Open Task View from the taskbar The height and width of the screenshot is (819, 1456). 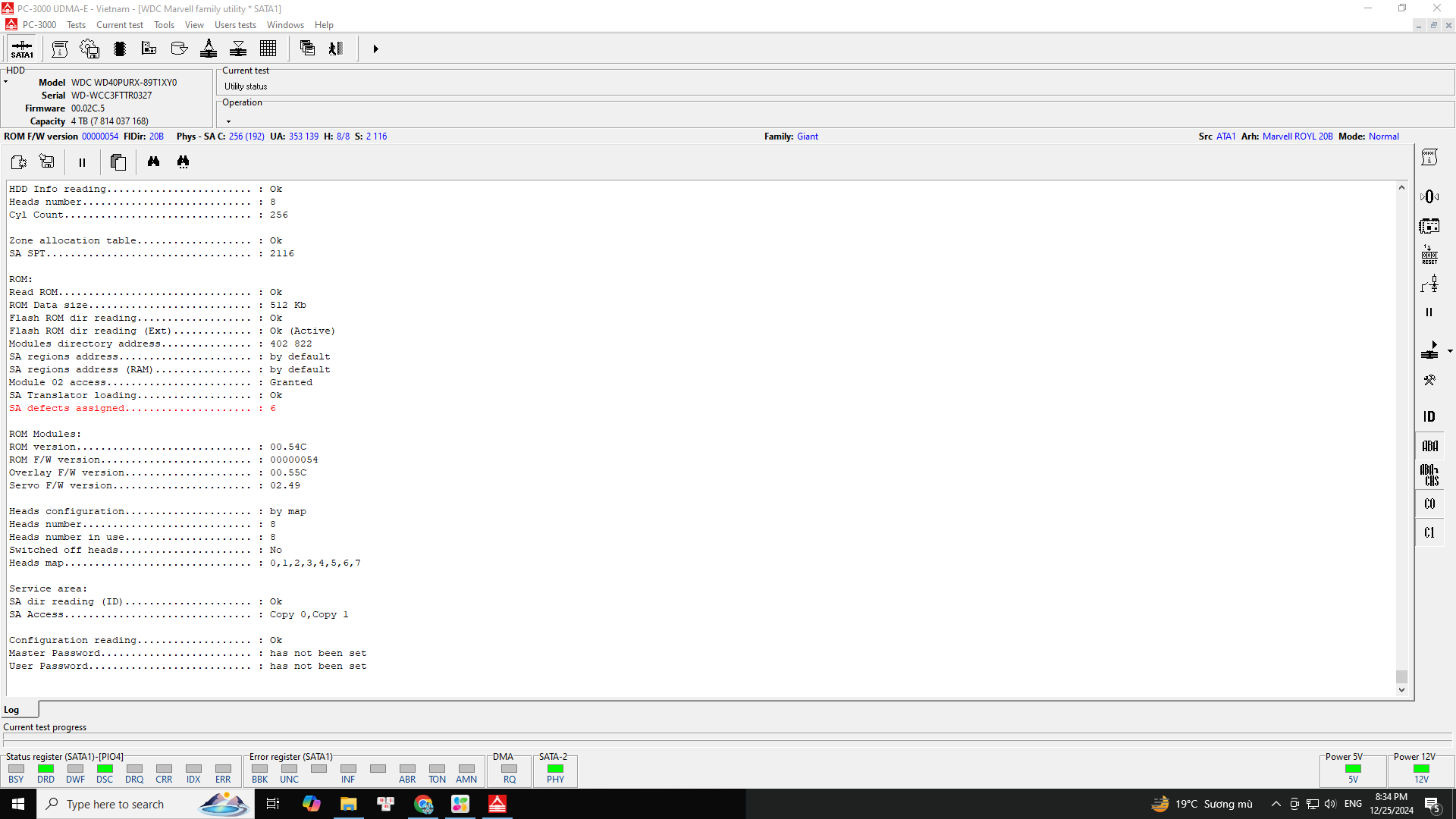click(273, 804)
